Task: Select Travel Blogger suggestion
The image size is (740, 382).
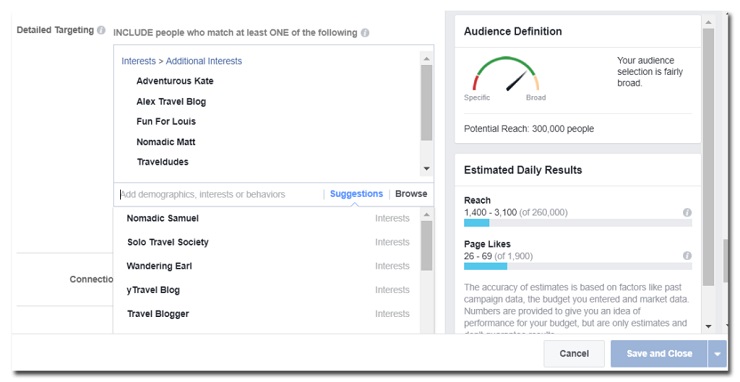Action: point(267,314)
